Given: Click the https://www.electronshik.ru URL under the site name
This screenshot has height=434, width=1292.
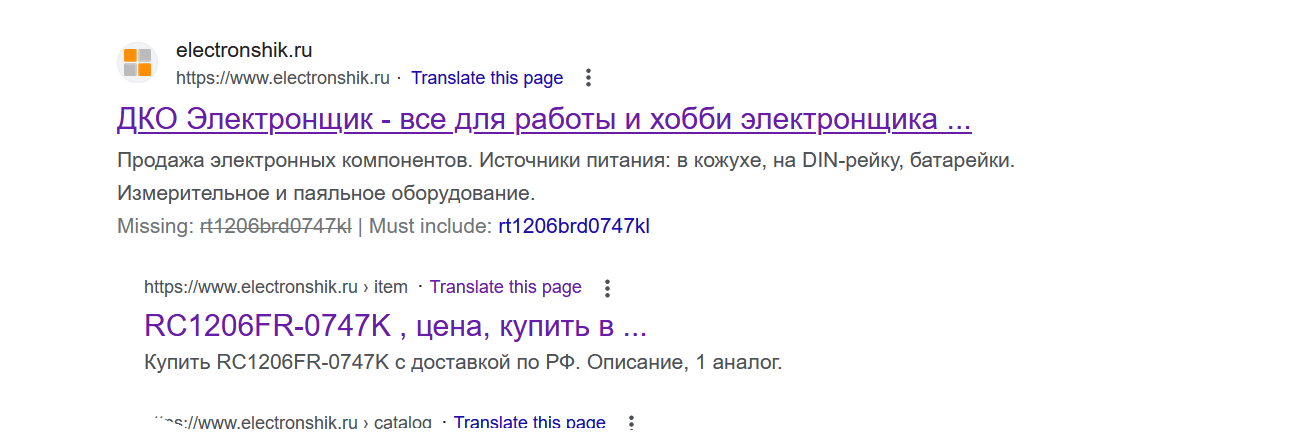Looking at the screenshot, I should tap(283, 78).
